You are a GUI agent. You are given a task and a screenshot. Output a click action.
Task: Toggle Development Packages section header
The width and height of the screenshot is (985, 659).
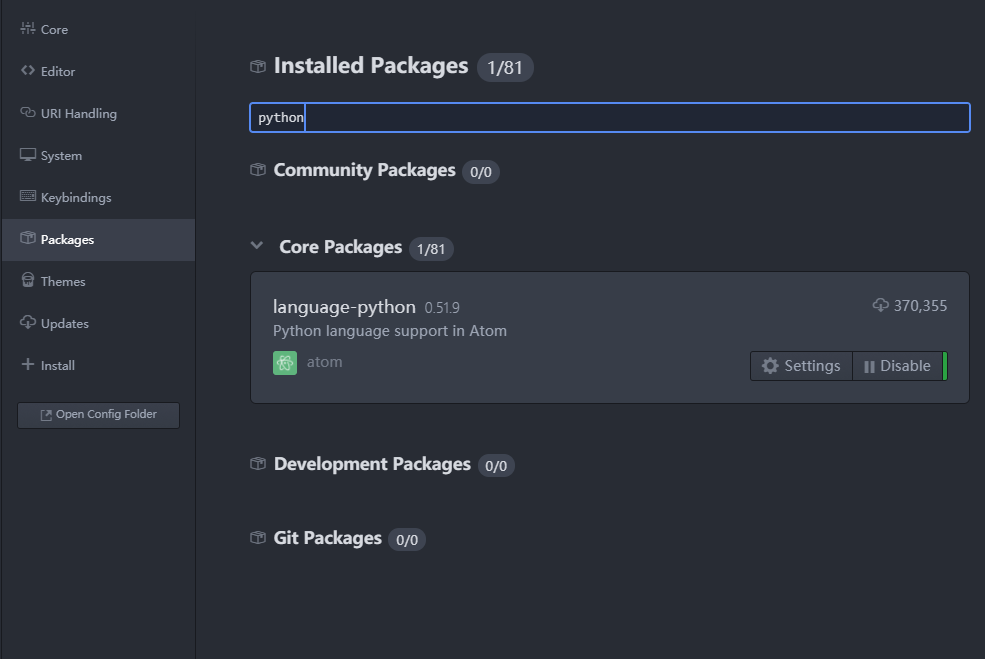tap(371, 464)
